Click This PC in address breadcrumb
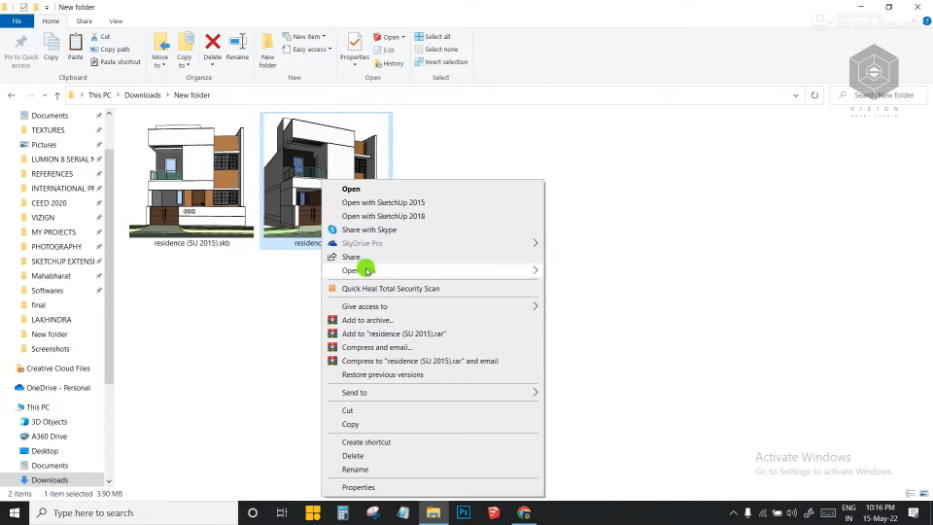 click(x=99, y=95)
